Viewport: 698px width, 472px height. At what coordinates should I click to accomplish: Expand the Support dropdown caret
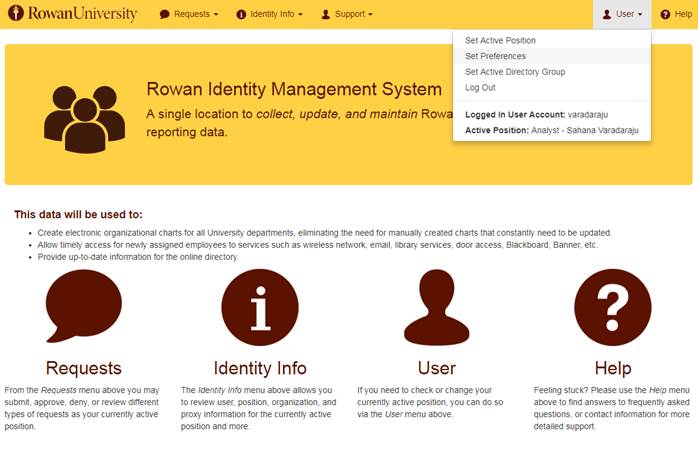point(371,14)
